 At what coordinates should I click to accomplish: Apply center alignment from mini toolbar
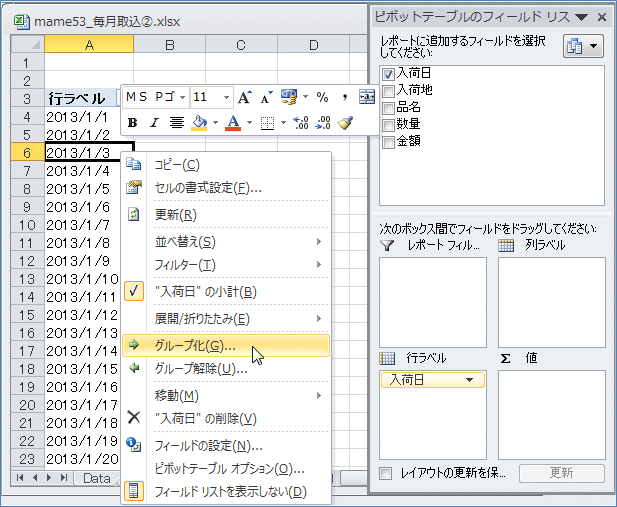click(x=177, y=123)
